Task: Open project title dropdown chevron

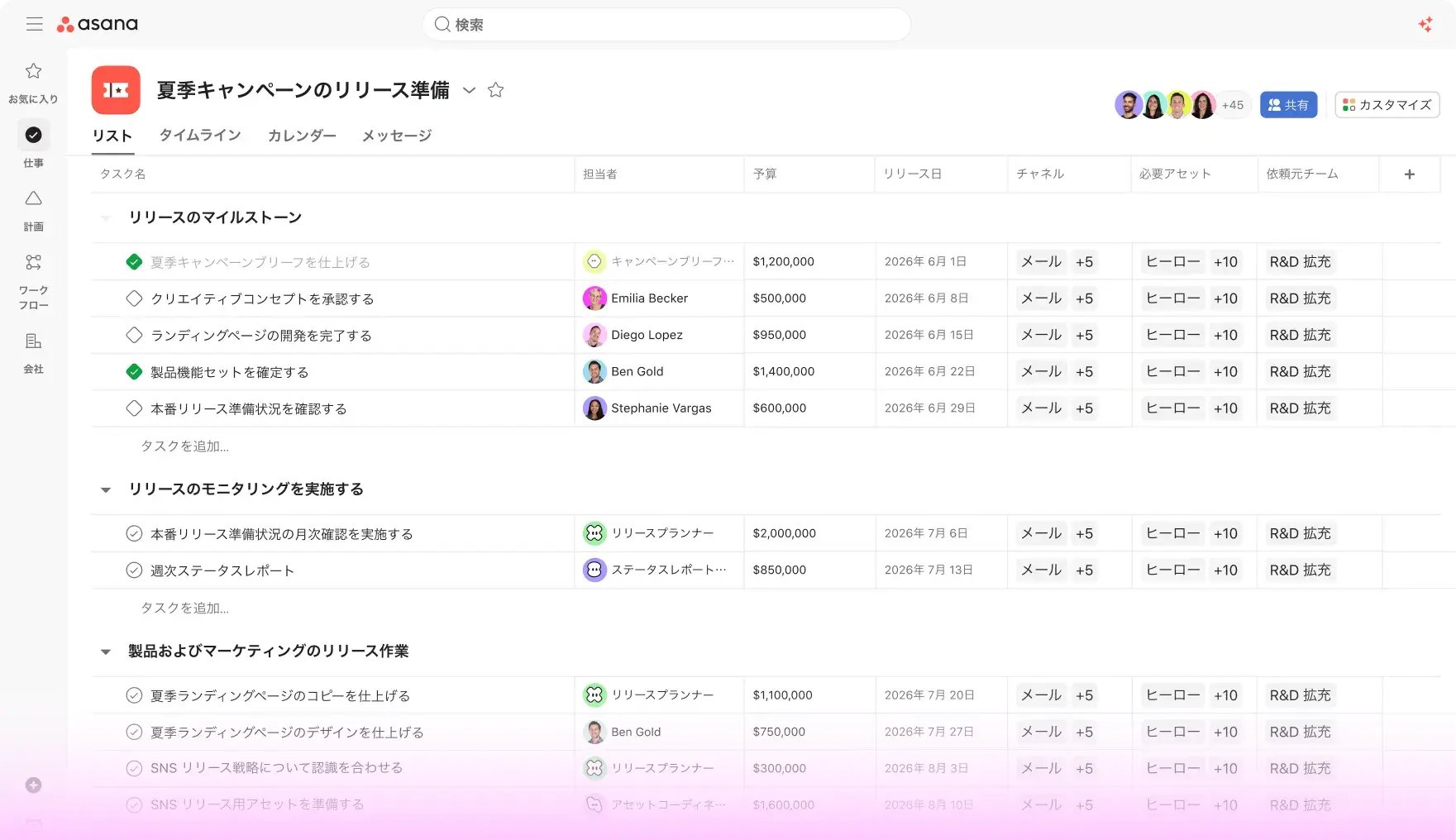Action: [x=469, y=90]
